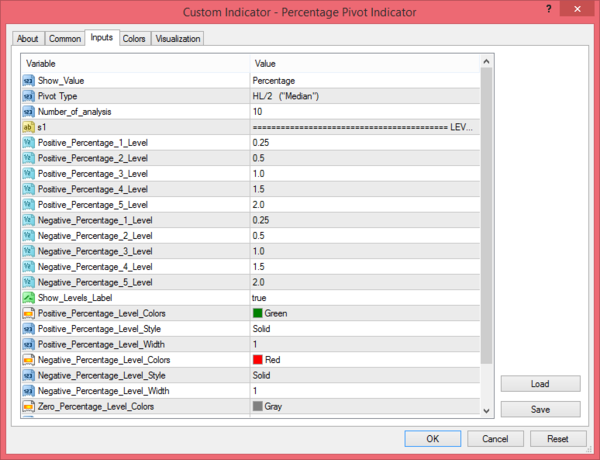Open the Pivot Type HL/2 Median dropdown
This screenshot has width=600, height=460.
pos(365,96)
